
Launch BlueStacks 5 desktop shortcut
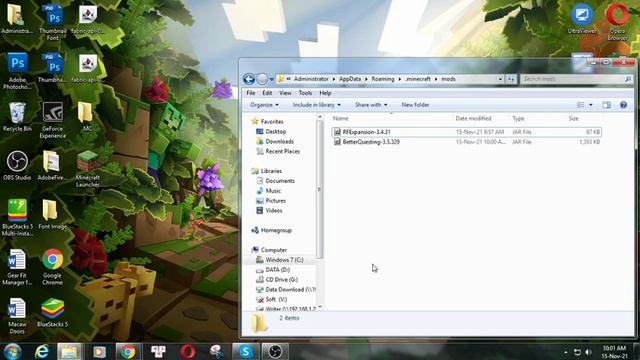point(53,313)
